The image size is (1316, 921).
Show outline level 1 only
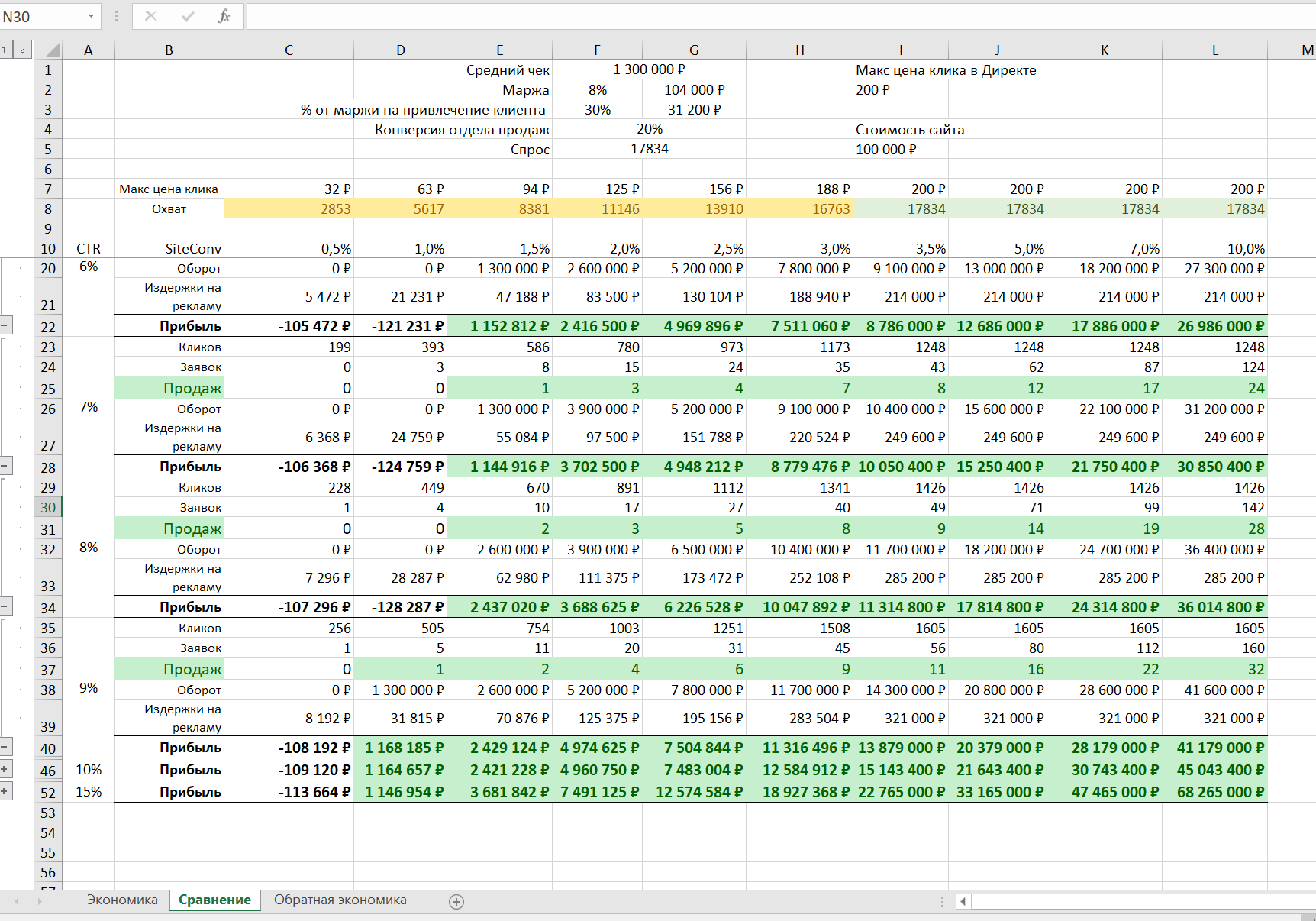(5, 50)
